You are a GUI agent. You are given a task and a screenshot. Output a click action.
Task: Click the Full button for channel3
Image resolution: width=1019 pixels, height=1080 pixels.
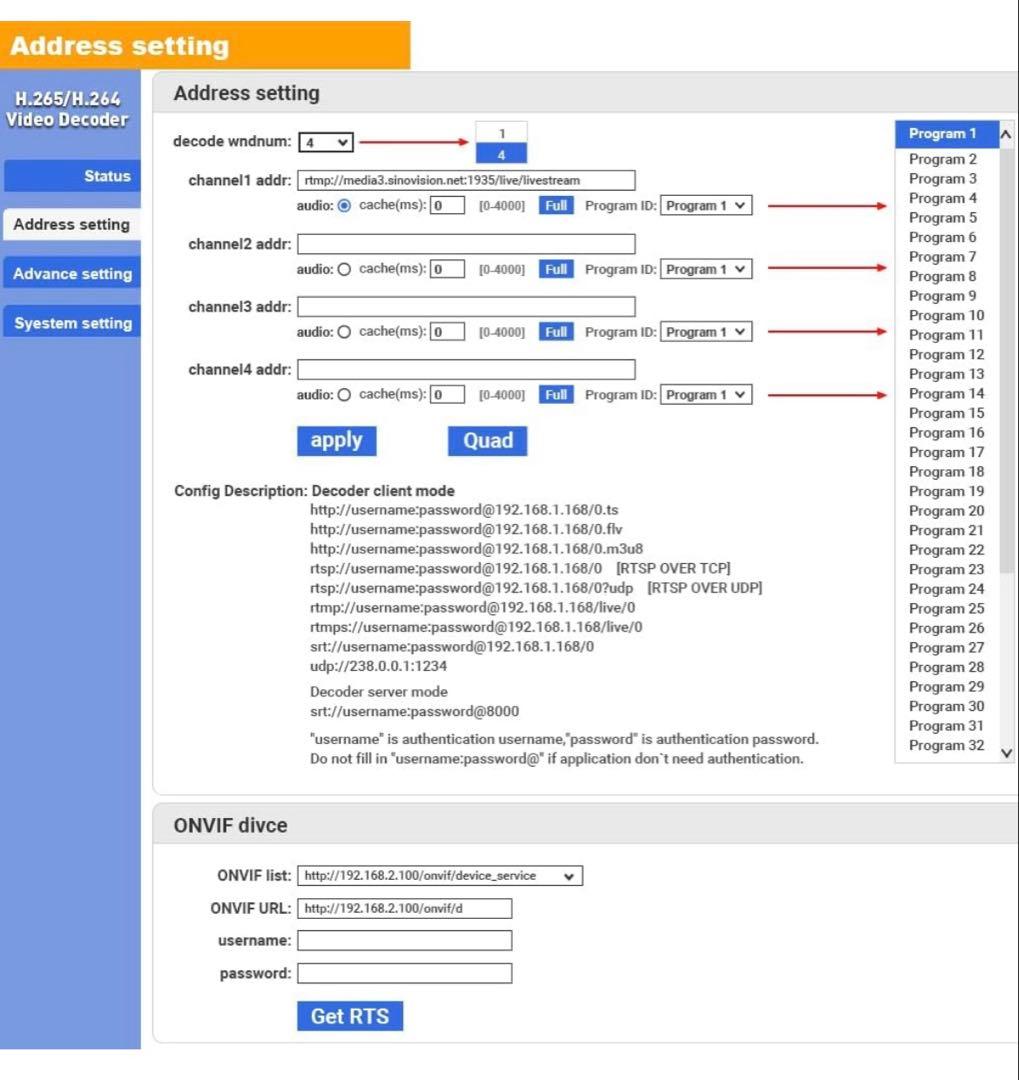[556, 332]
